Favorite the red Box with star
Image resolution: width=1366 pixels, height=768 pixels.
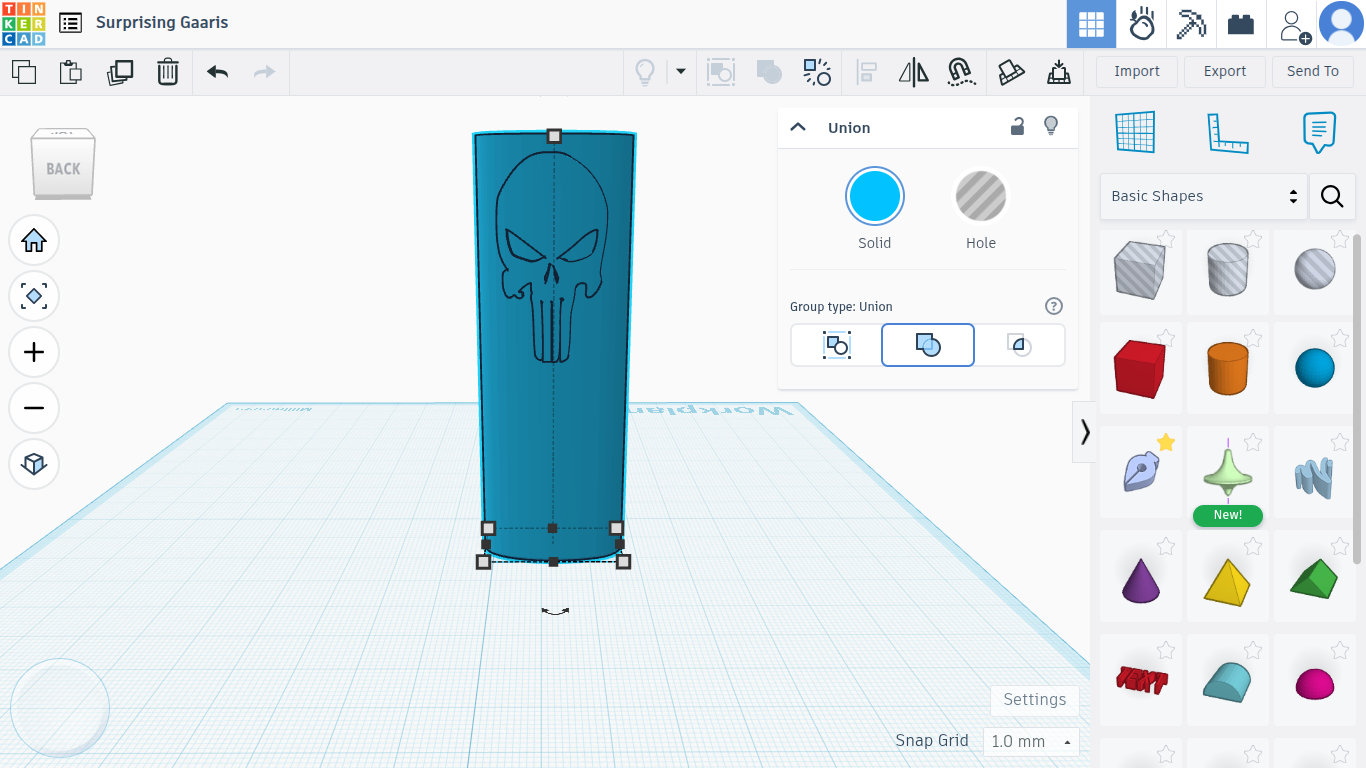tap(1166, 338)
